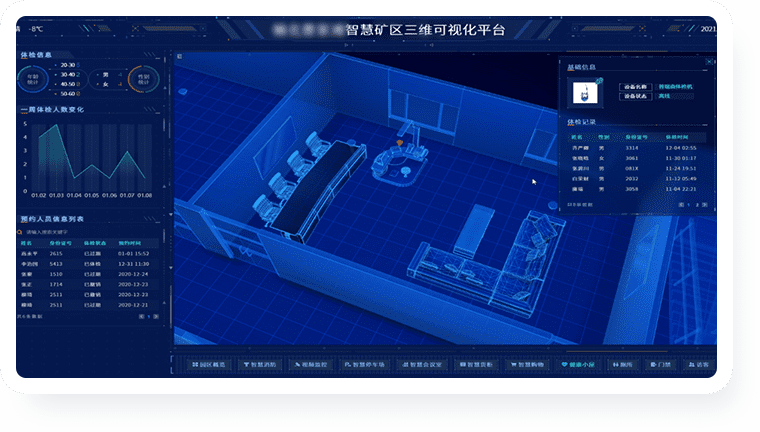The height and width of the screenshot is (432, 760).
Task: Close the 基础信息 popup panel
Action: pos(709,62)
